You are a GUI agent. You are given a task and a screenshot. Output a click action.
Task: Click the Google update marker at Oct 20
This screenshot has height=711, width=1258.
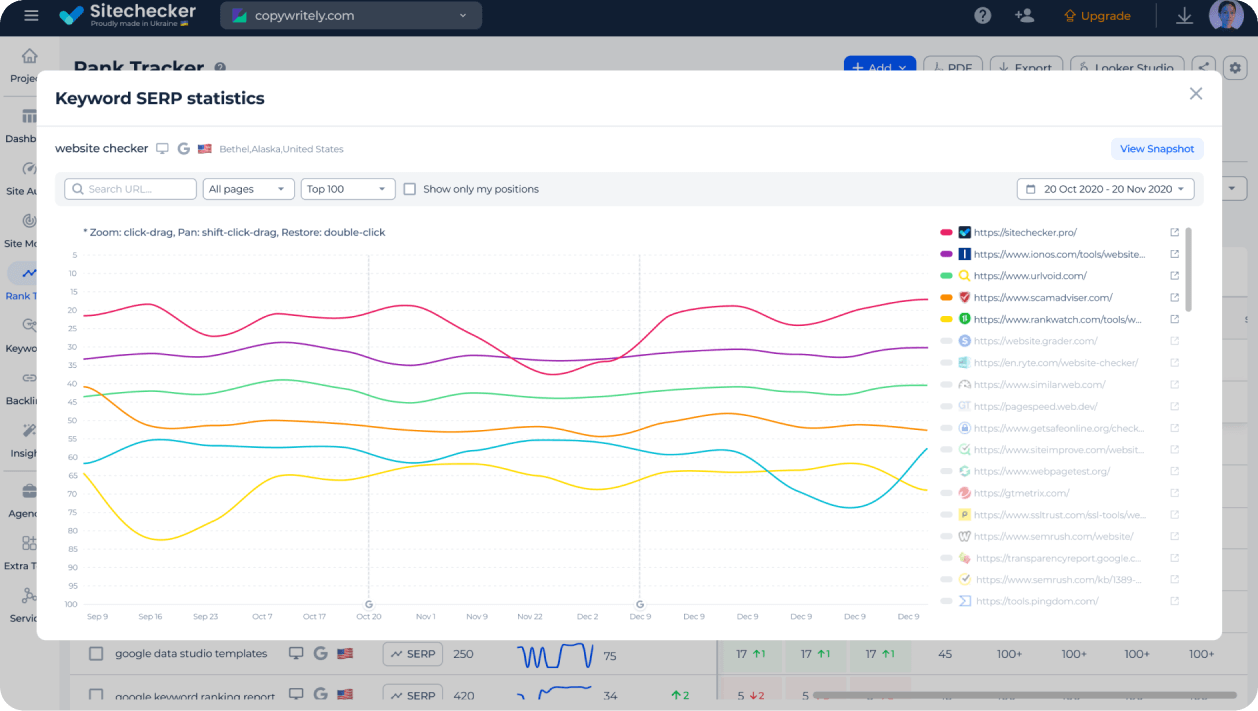click(369, 604)
